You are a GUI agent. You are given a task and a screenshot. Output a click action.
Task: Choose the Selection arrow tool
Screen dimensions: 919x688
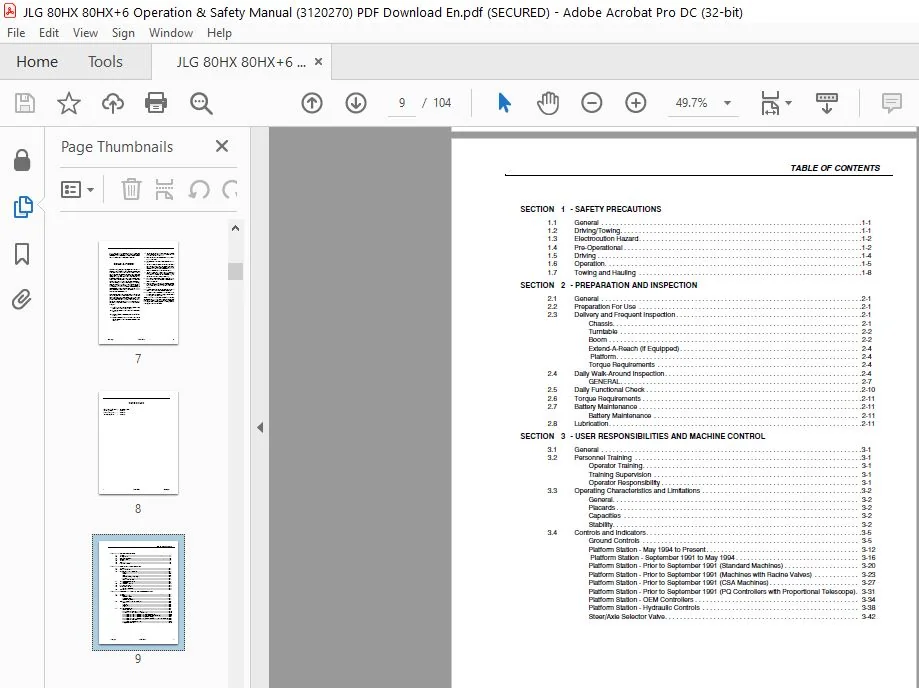(504, 103)
